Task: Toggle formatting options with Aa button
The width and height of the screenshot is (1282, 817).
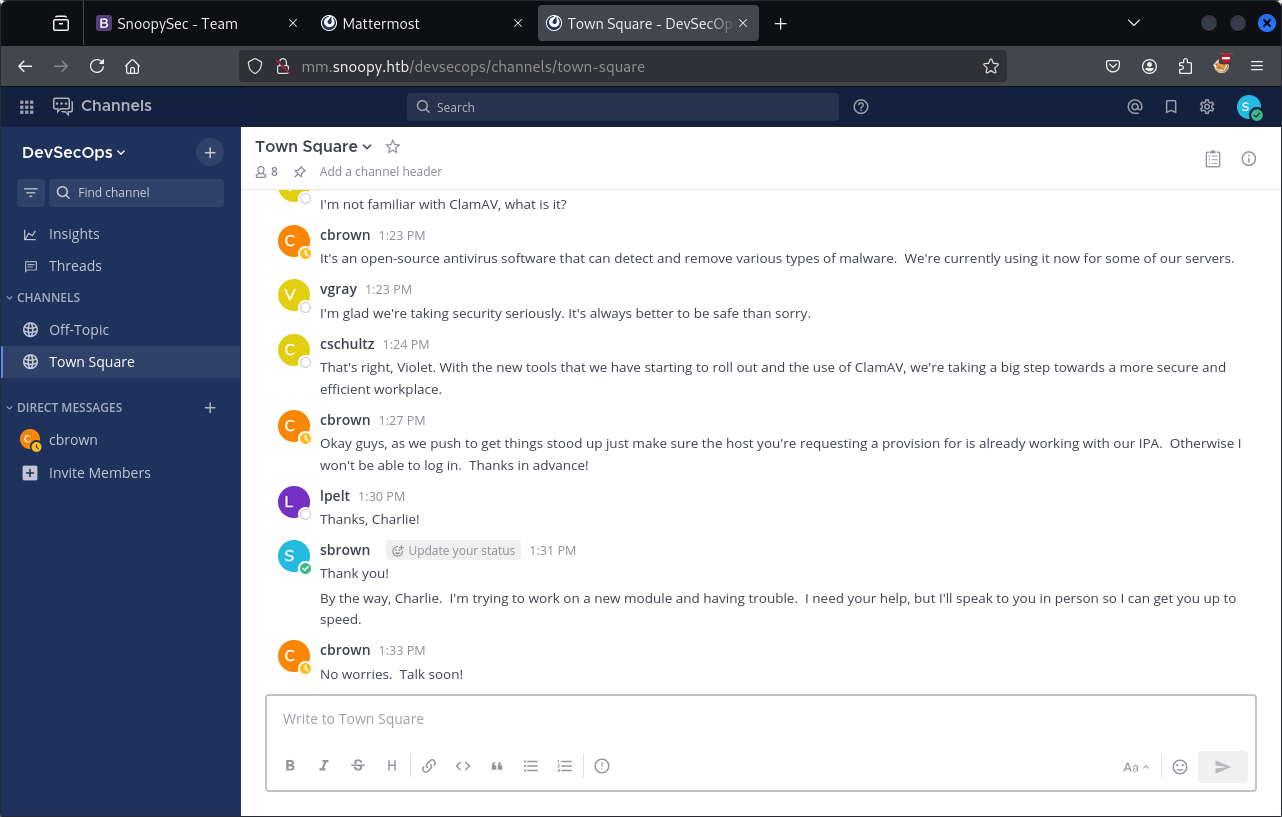Action: (1136, 767)
